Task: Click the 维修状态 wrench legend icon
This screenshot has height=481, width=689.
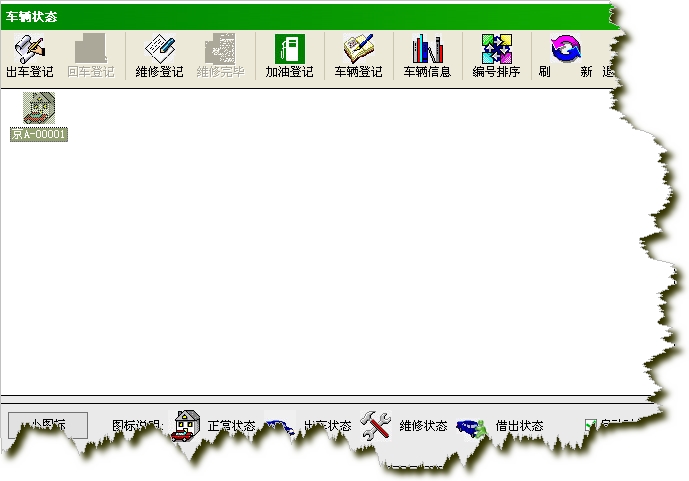Action: (376, 425)
